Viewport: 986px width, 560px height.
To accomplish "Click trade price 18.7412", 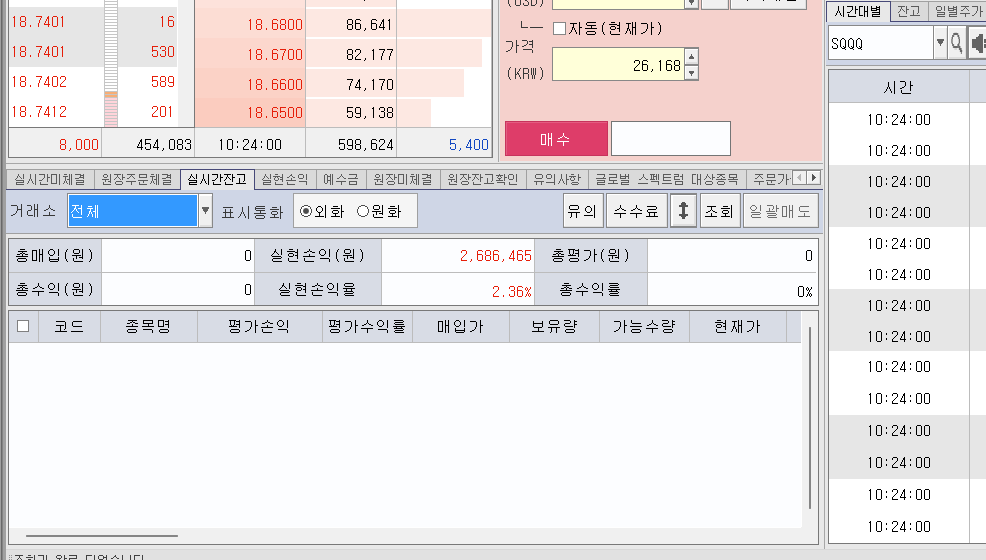I will (x=38, y=112).
